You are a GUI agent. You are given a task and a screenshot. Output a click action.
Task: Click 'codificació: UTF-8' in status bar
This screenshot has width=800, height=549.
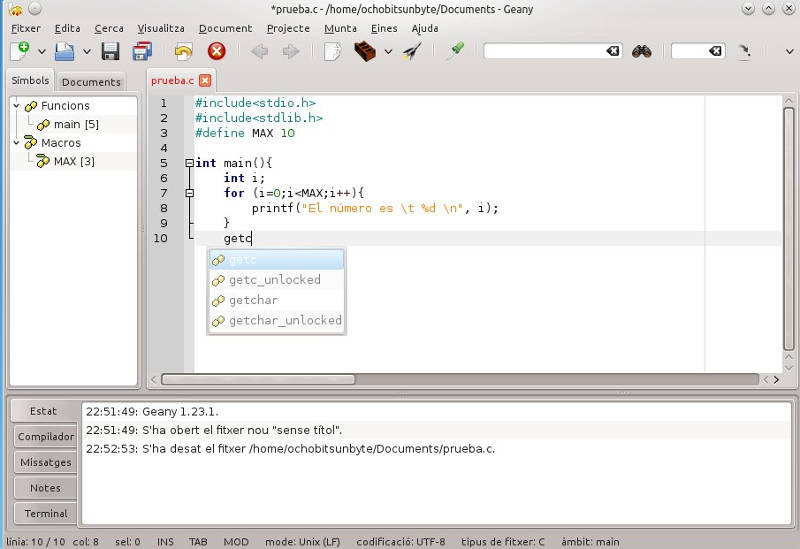(x=401, y=542)
